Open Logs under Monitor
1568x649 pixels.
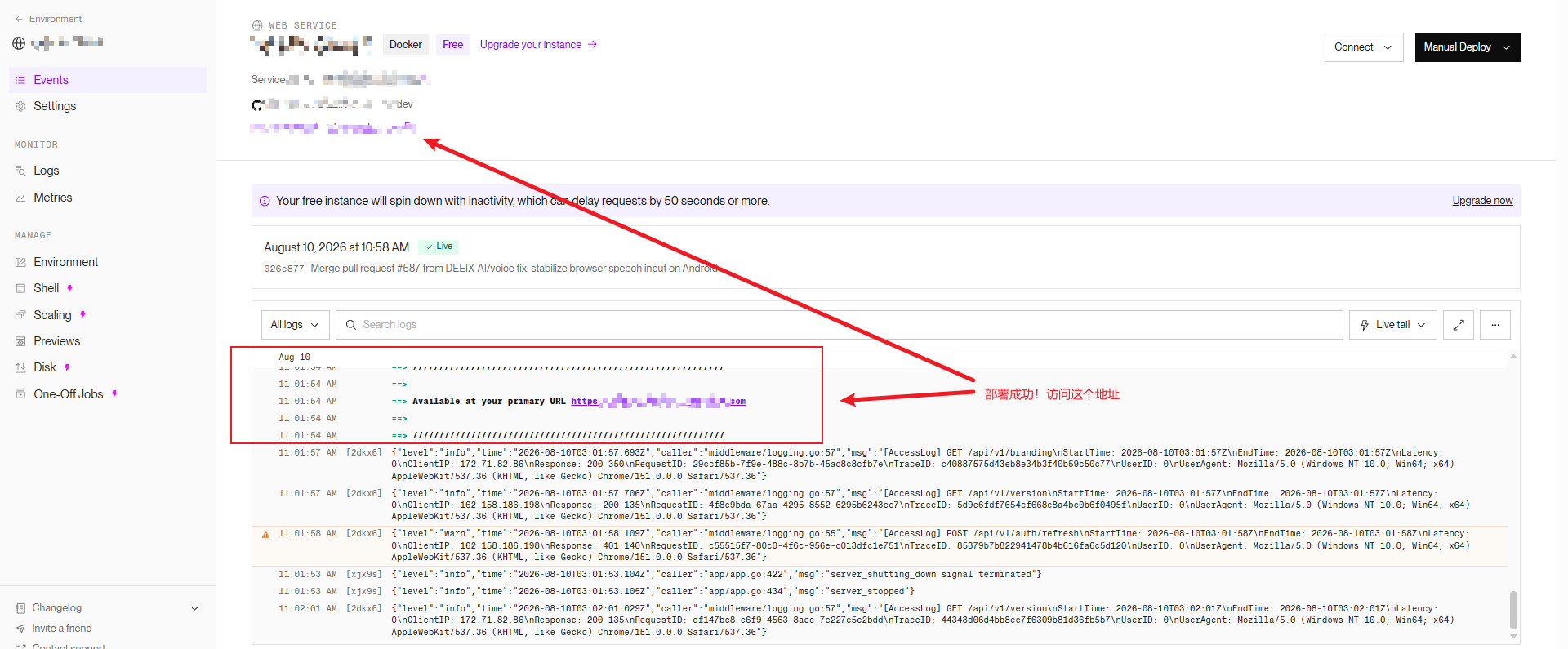pos(47,171)
